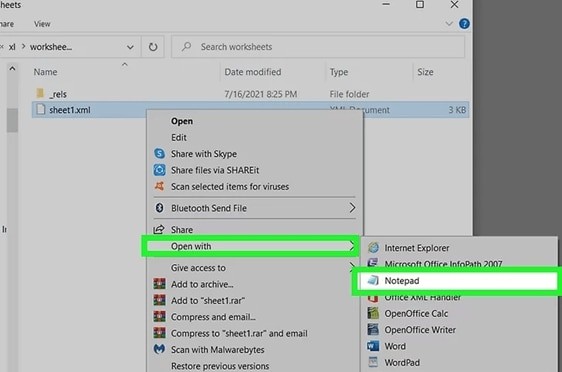
Task: Select Share files via SHAREit
Action: point(255,170)
